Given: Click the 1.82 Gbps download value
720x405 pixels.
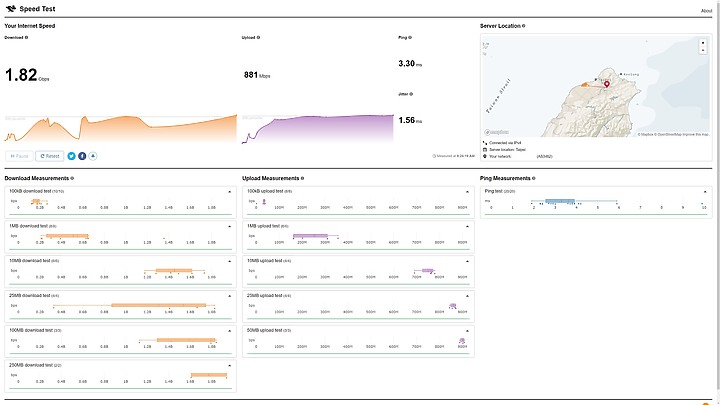Looking at the screenshot, I should tap(27, 75).
